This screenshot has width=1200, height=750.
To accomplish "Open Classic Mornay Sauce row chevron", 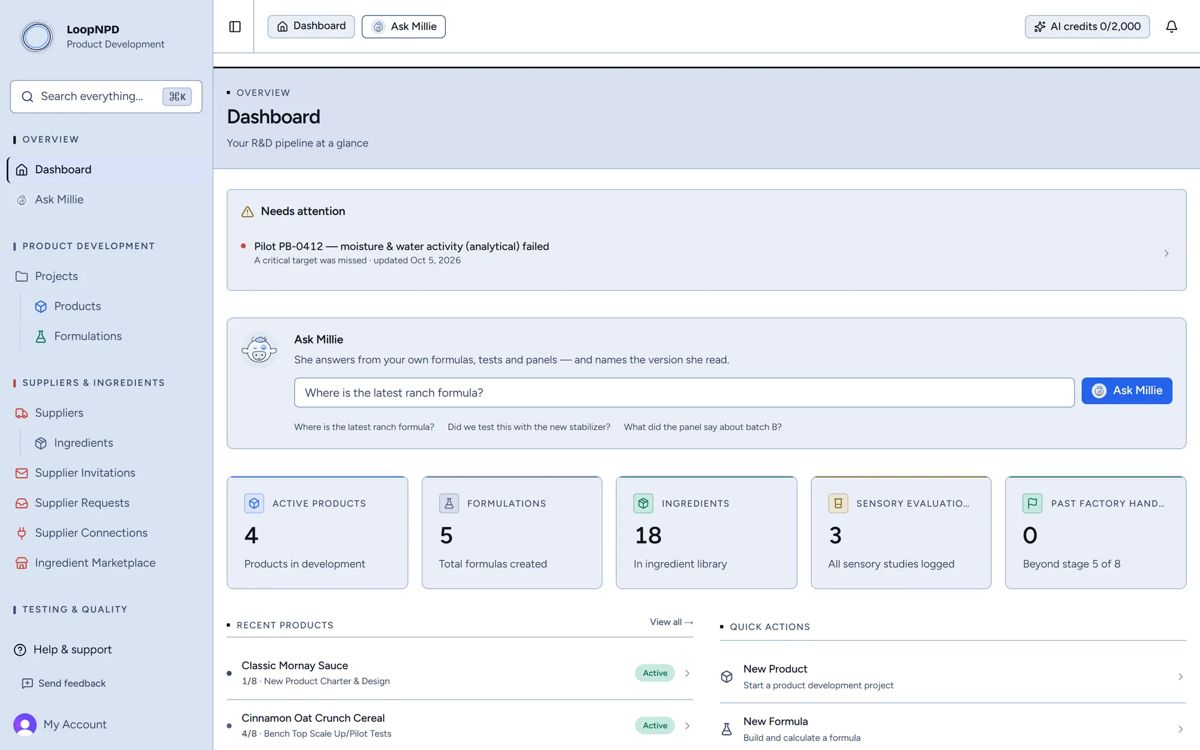I will click(x=687, y=673).
